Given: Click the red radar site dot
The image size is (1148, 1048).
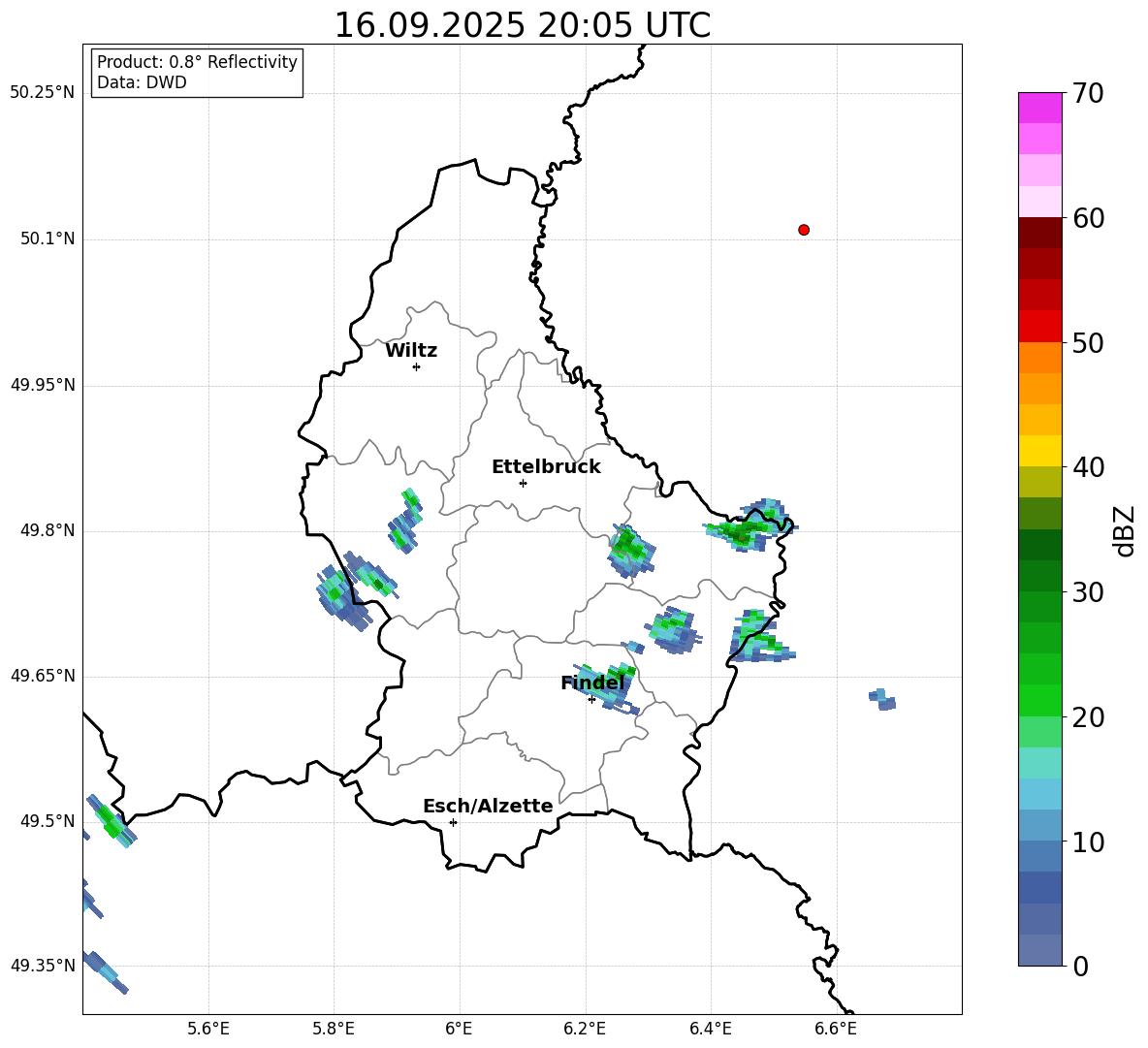Looking at the screenshot, I should coord(803,230).
